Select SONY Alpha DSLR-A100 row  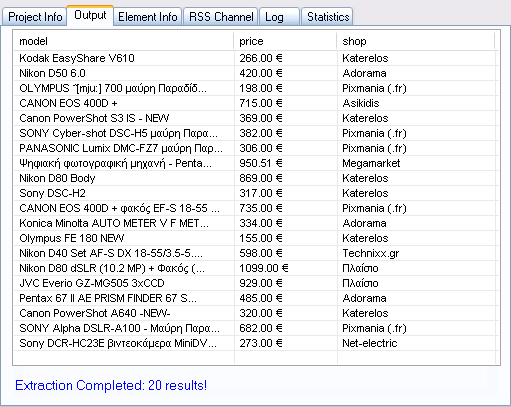[255, 328]
